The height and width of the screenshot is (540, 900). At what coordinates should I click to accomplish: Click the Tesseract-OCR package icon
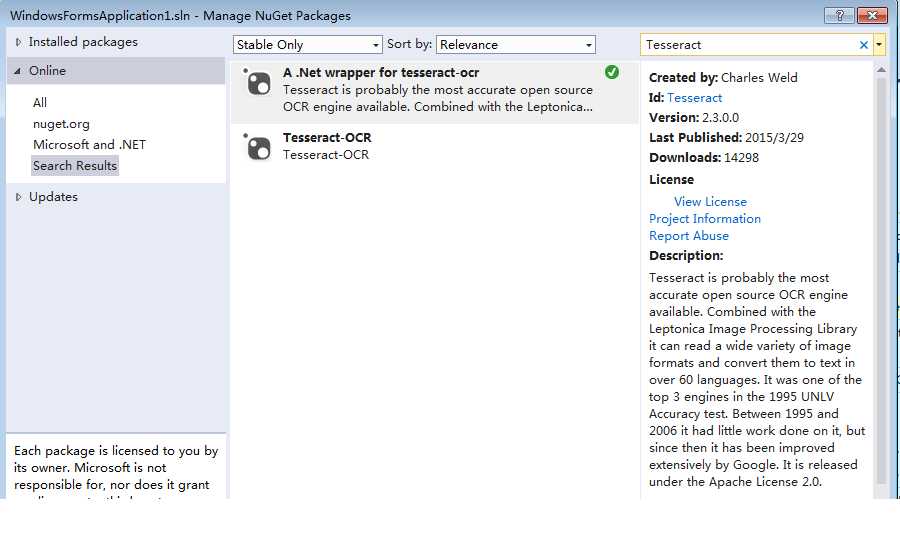(x=258, y=147)
